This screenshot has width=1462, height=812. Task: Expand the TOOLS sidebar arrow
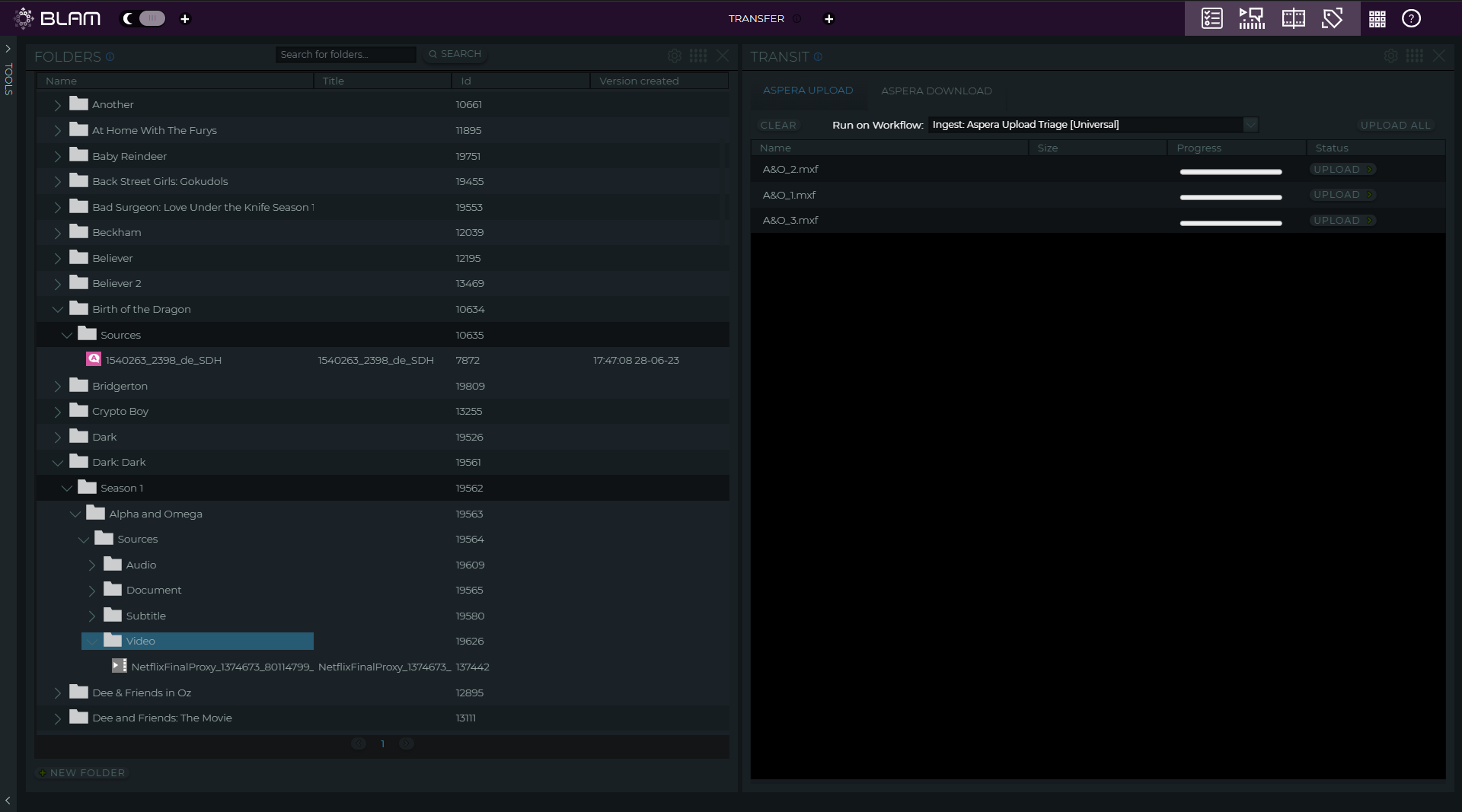pyautogui.click(x=8, y=49)
